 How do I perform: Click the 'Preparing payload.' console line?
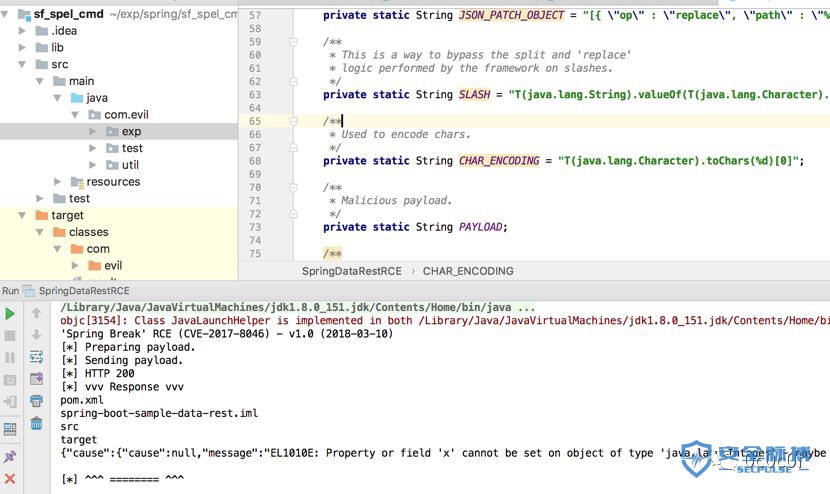point(128,347)
